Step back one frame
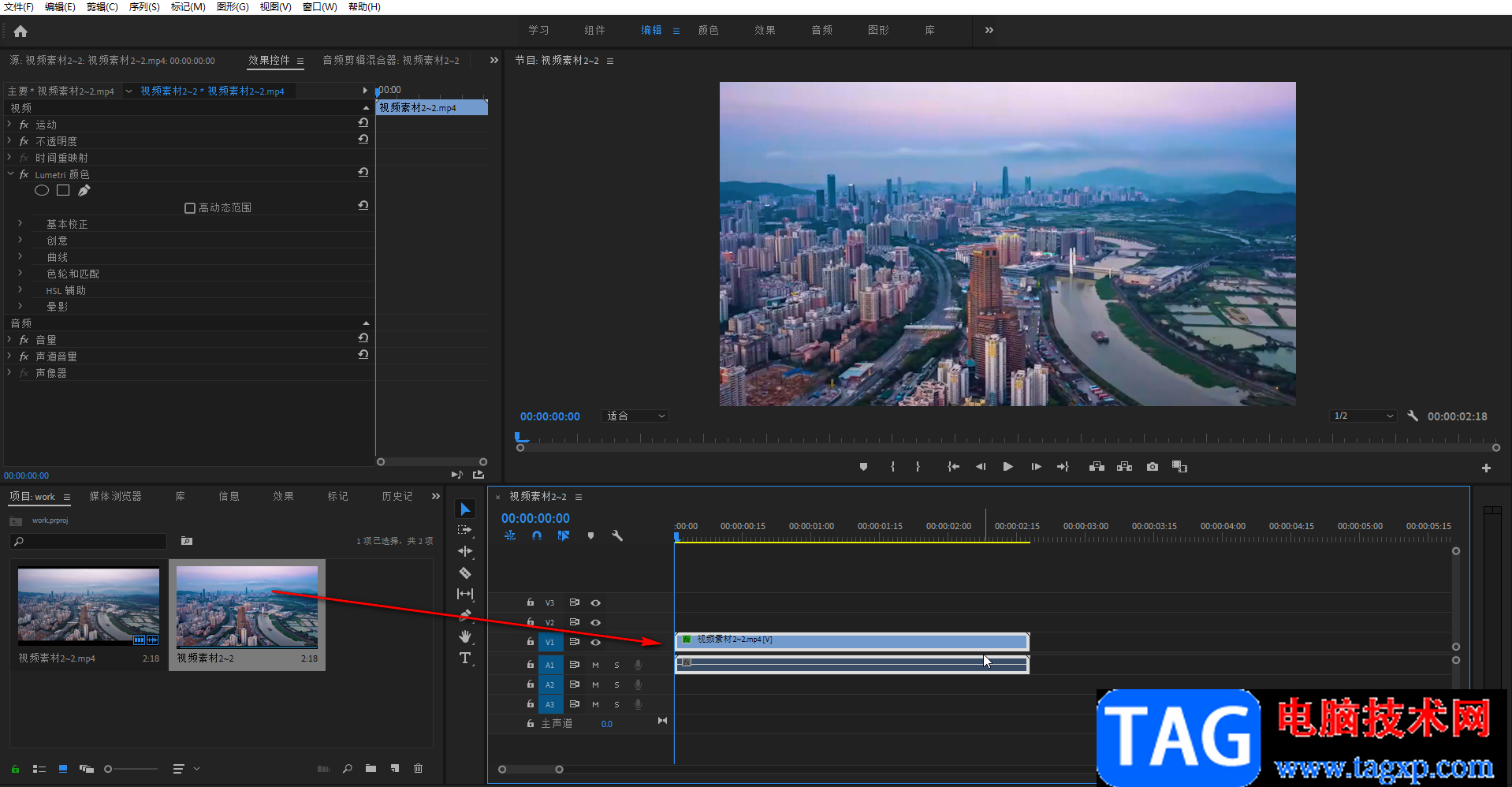The width and height of the screenshot is (1512, 787). click(x=980, y=467)
